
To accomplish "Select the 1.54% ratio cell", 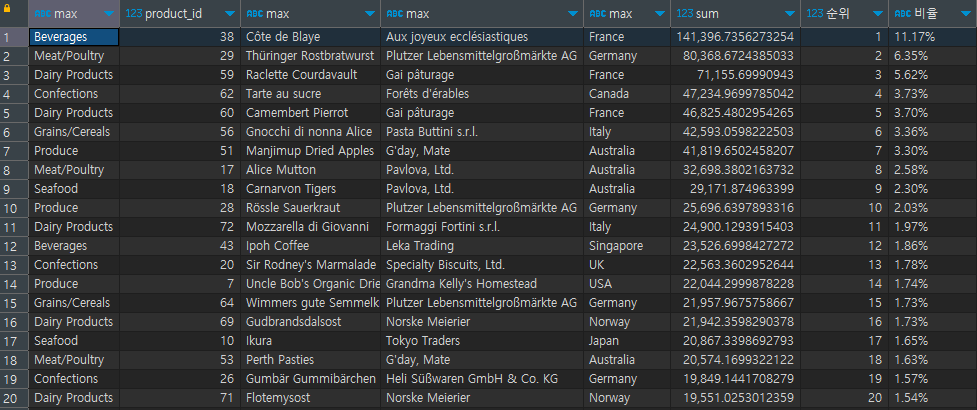I will coord(933,398).
